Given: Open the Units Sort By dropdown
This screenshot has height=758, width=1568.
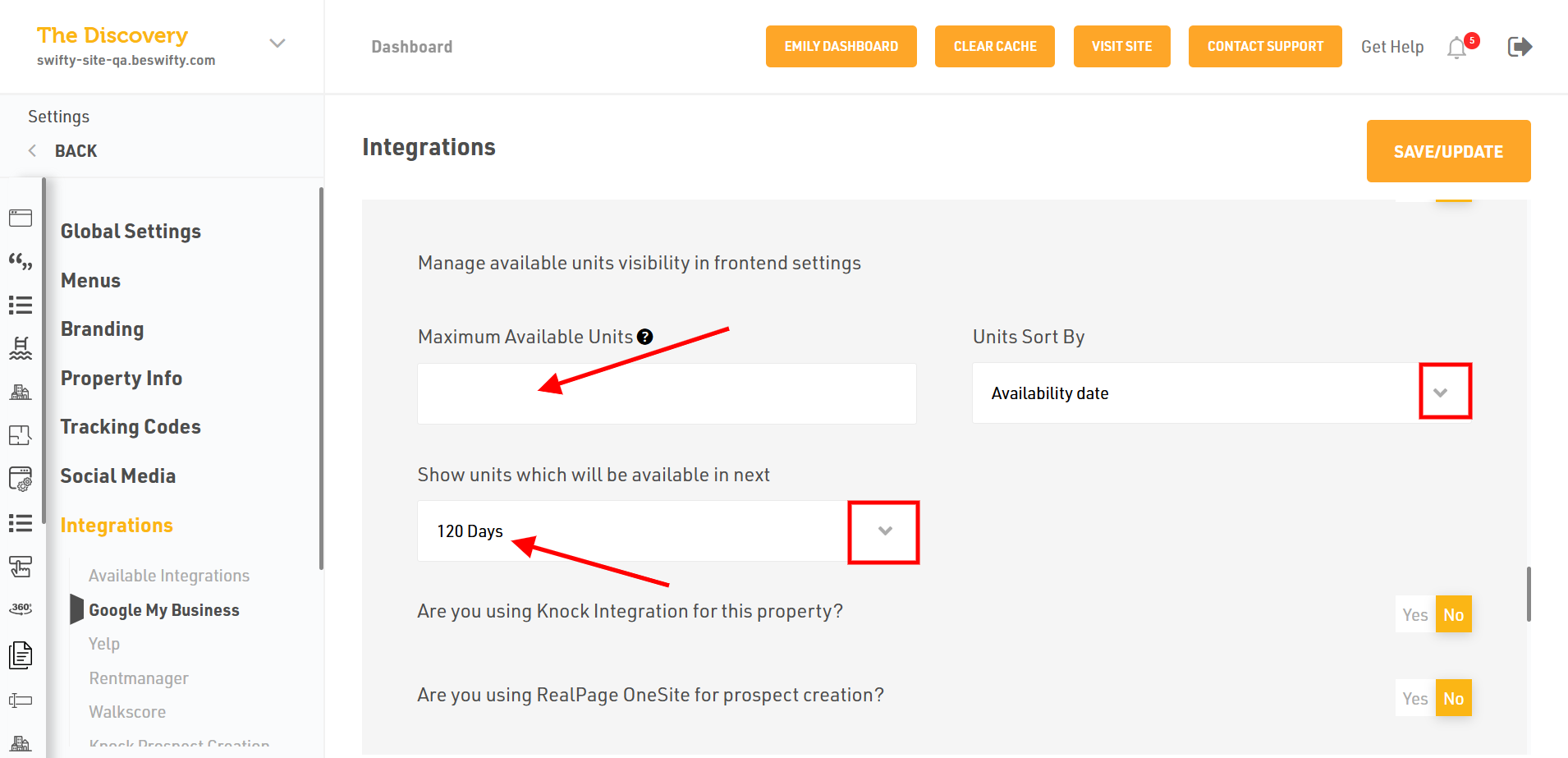Looking at the screenshot, I should tap(1444, 393).
